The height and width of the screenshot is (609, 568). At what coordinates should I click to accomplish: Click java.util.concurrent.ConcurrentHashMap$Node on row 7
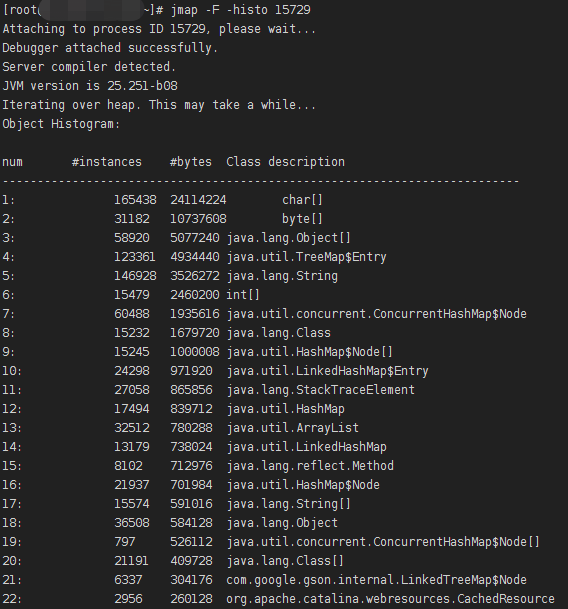[x=376, y=314]
